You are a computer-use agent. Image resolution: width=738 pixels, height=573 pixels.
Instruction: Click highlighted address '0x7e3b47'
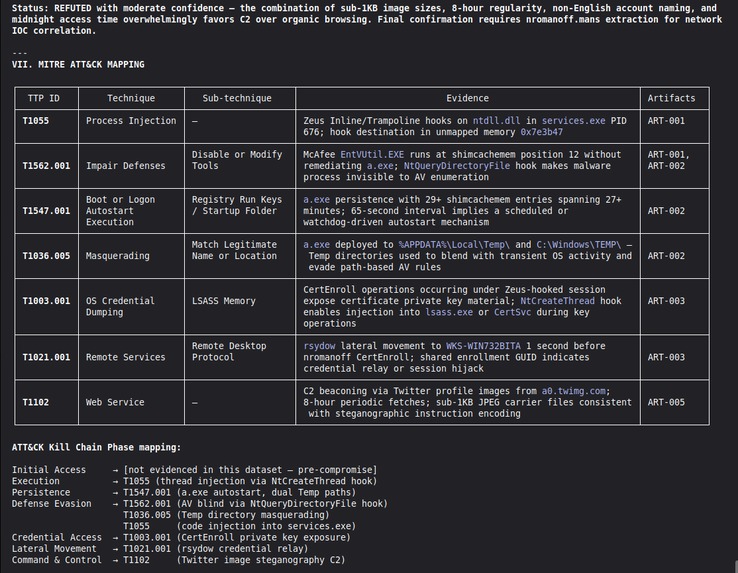point(541,132)
